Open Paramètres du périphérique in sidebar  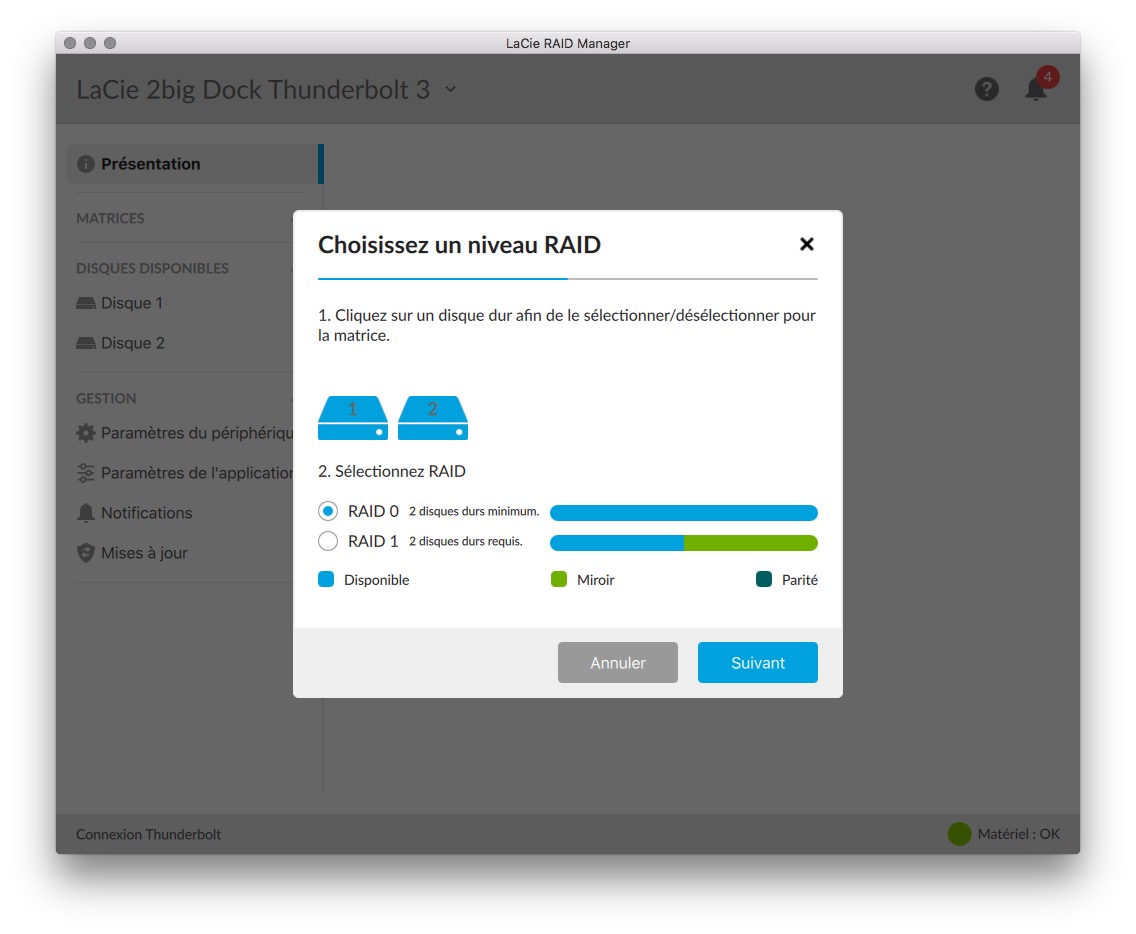click(x=184, y=433)
